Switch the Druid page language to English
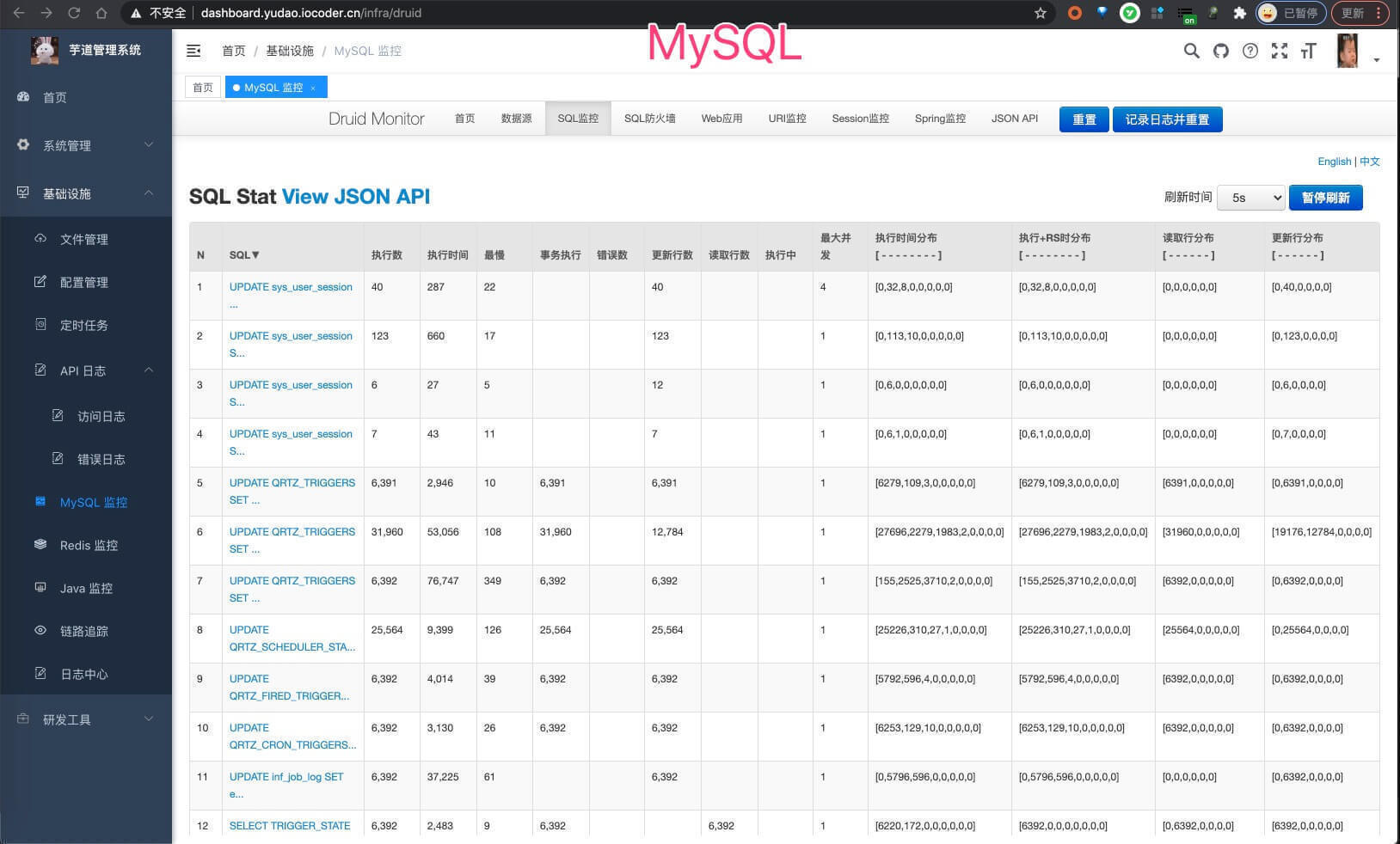1400x844 pixels. (1335, 161)
